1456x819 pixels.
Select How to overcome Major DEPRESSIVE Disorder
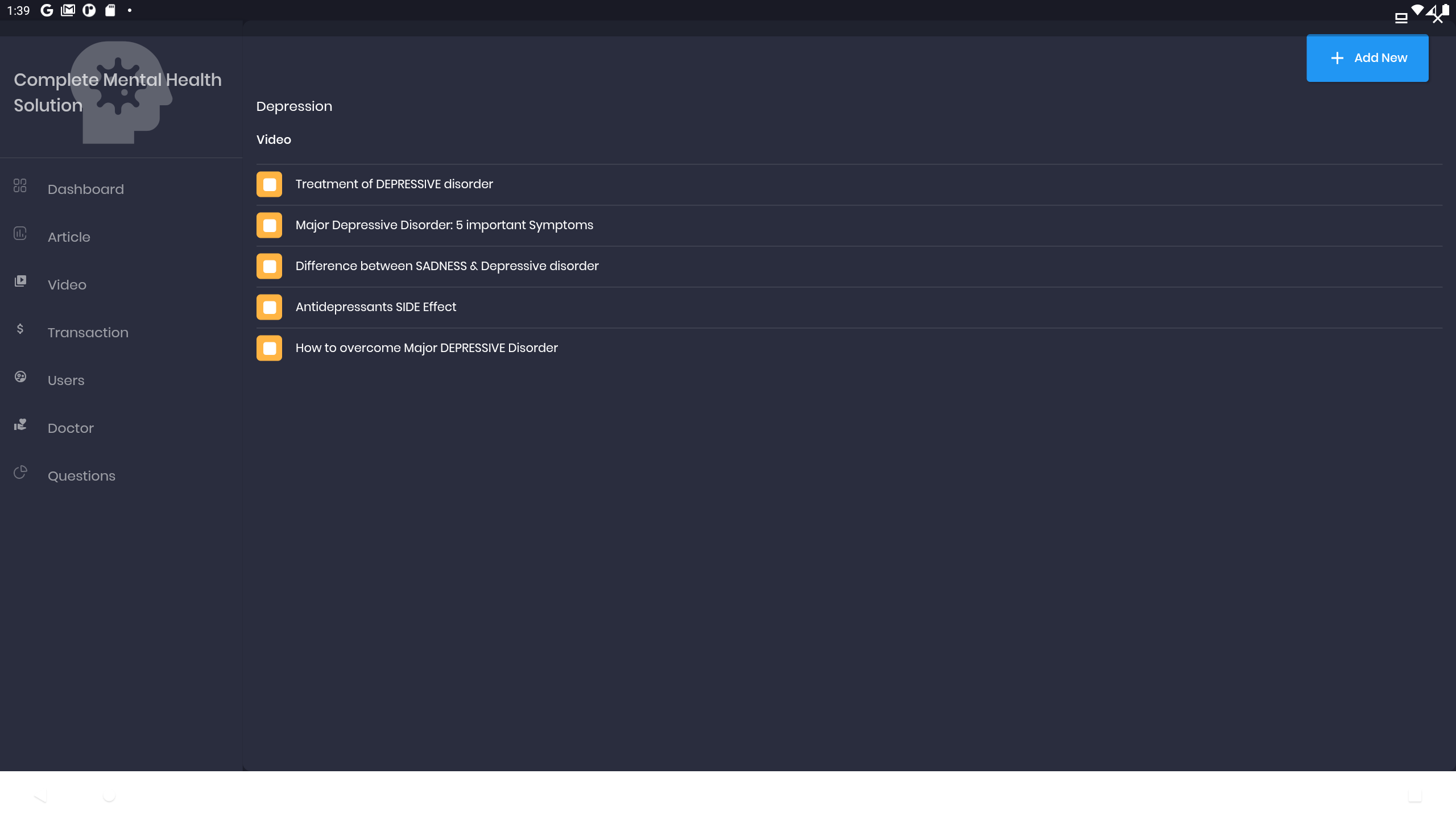(427, 348)
